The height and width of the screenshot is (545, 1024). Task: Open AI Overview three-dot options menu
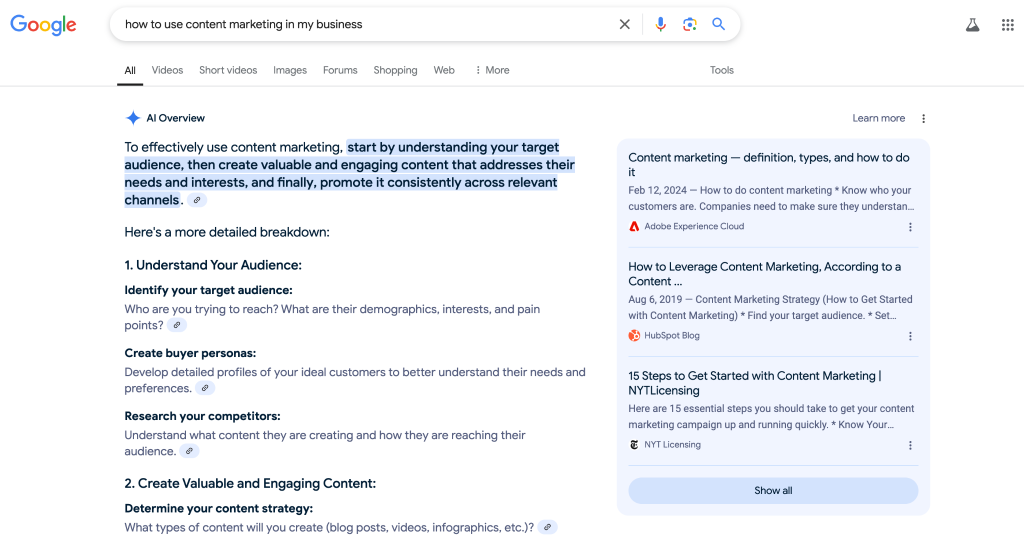coord(923,118)
